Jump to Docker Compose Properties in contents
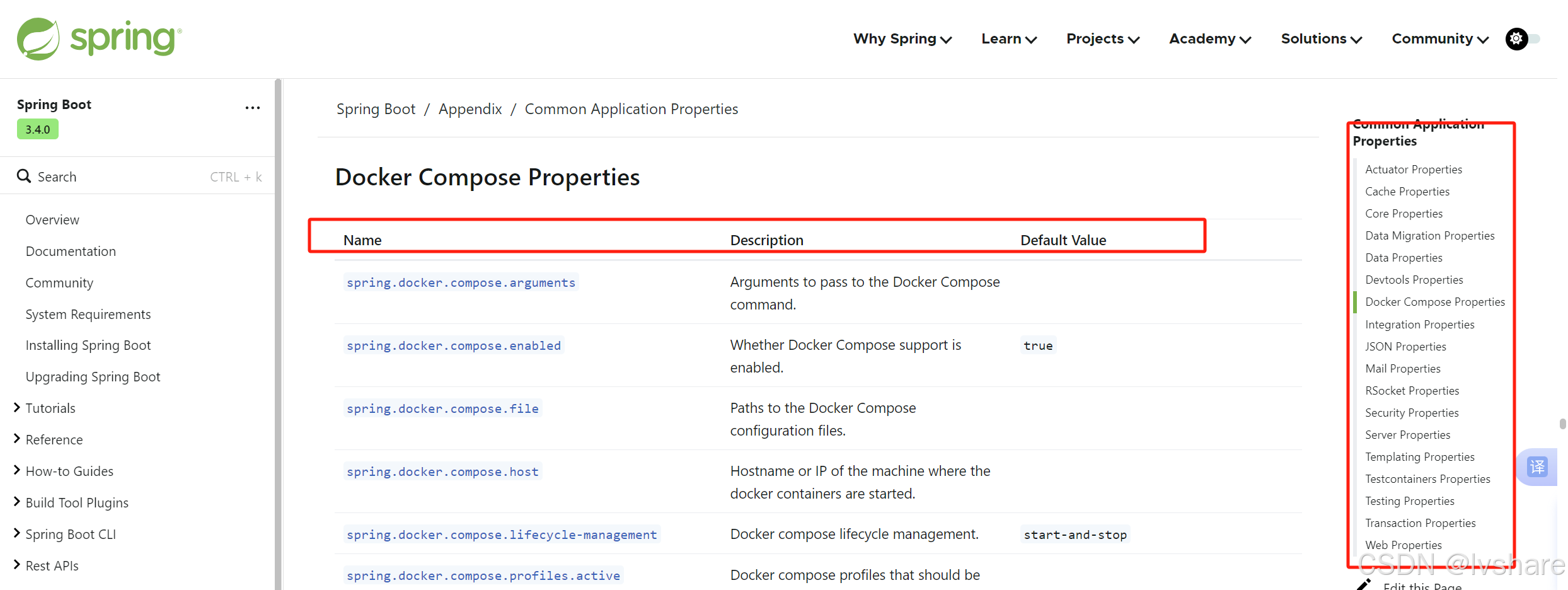 click(x=1435, y=302)
